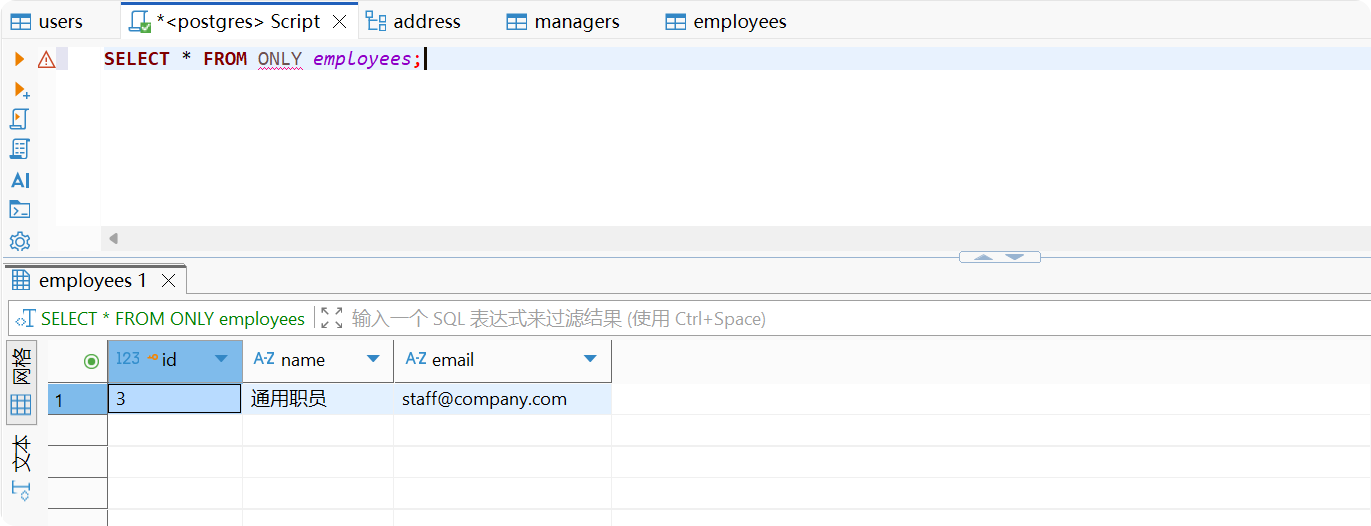
Task: Open the email column dropdown arrow
Action: [590, 359]
